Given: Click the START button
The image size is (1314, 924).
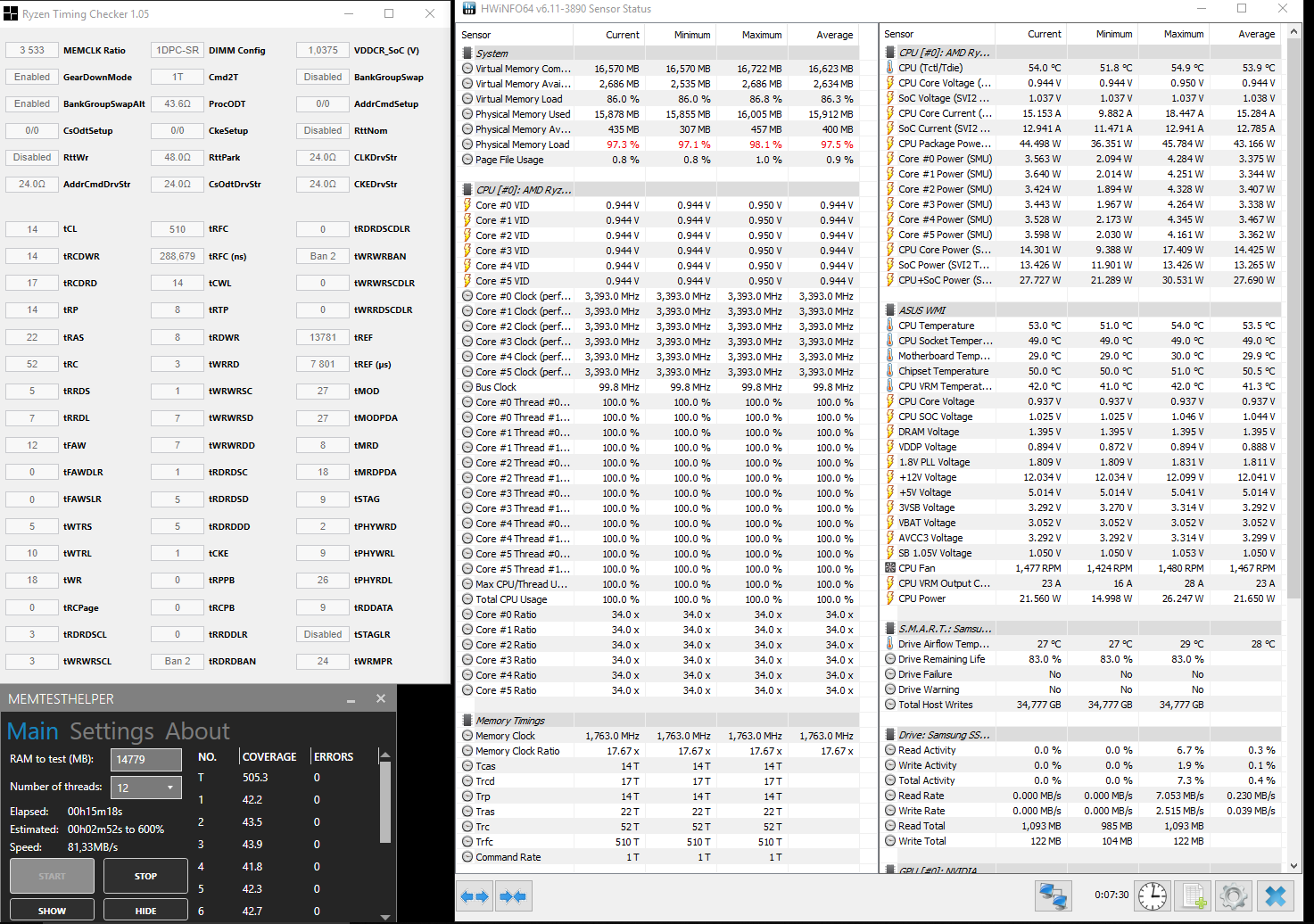Looking at the screenshot, I should click(x=52, y=876).
